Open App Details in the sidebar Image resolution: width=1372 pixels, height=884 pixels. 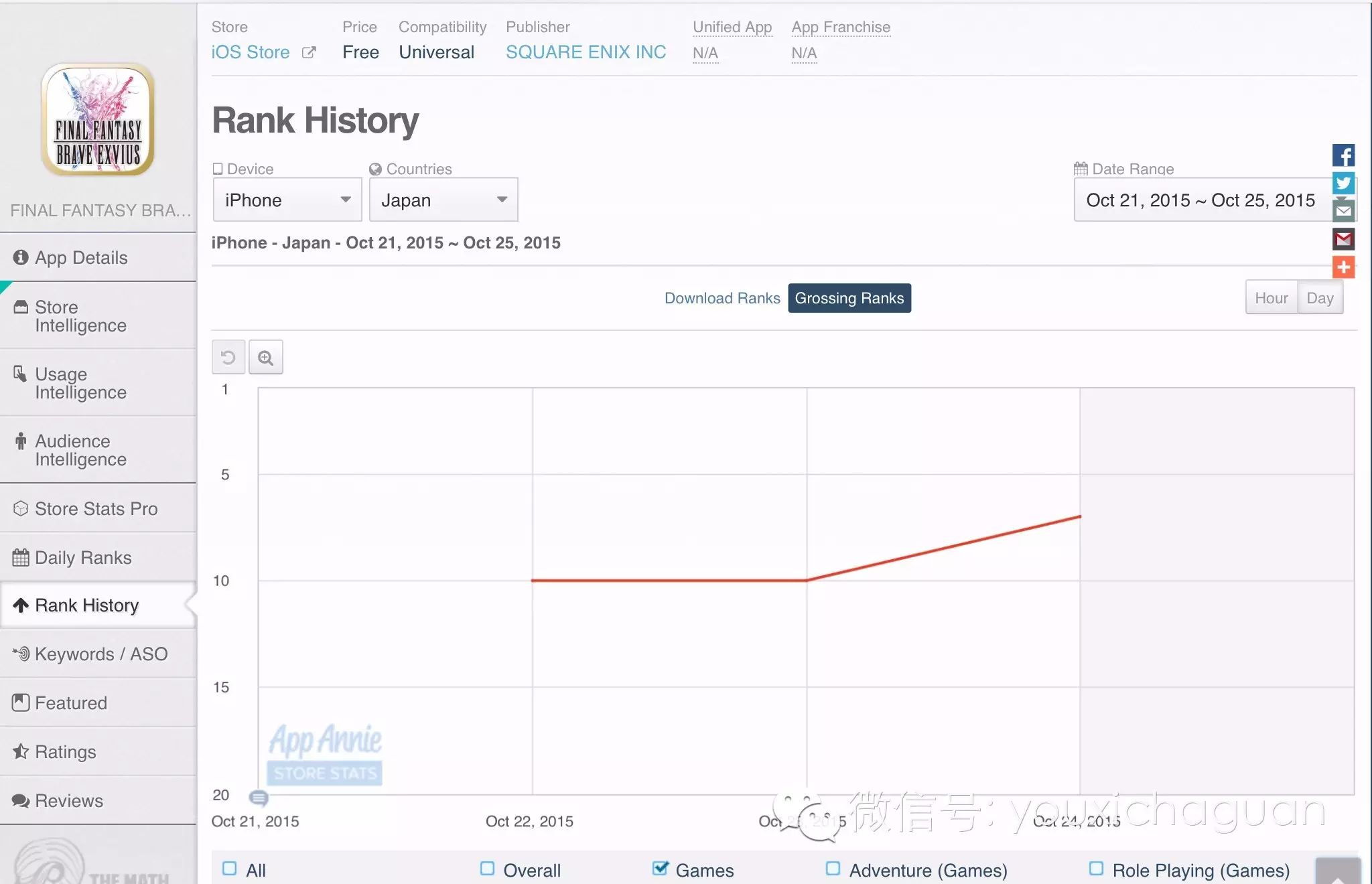coord(98,258)
